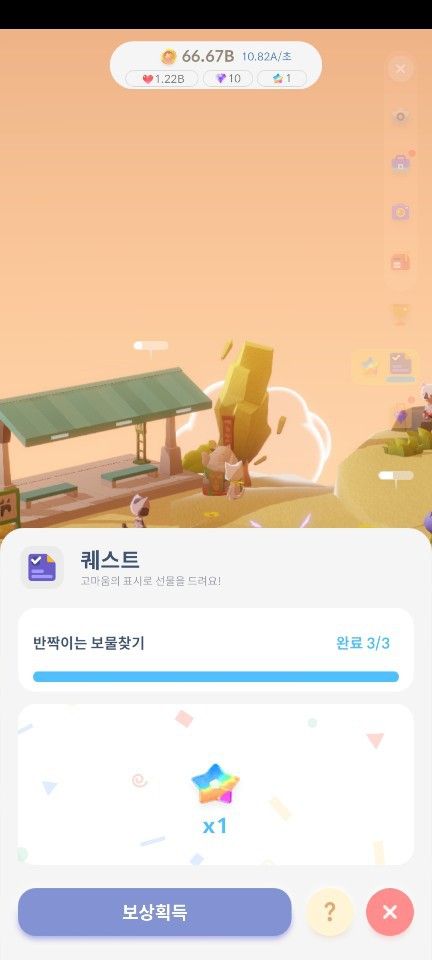Image resolution: width=432 pixels, height=960 pixels.
Task: Tap the rainbow star reward x1
Action: (215, 784)
